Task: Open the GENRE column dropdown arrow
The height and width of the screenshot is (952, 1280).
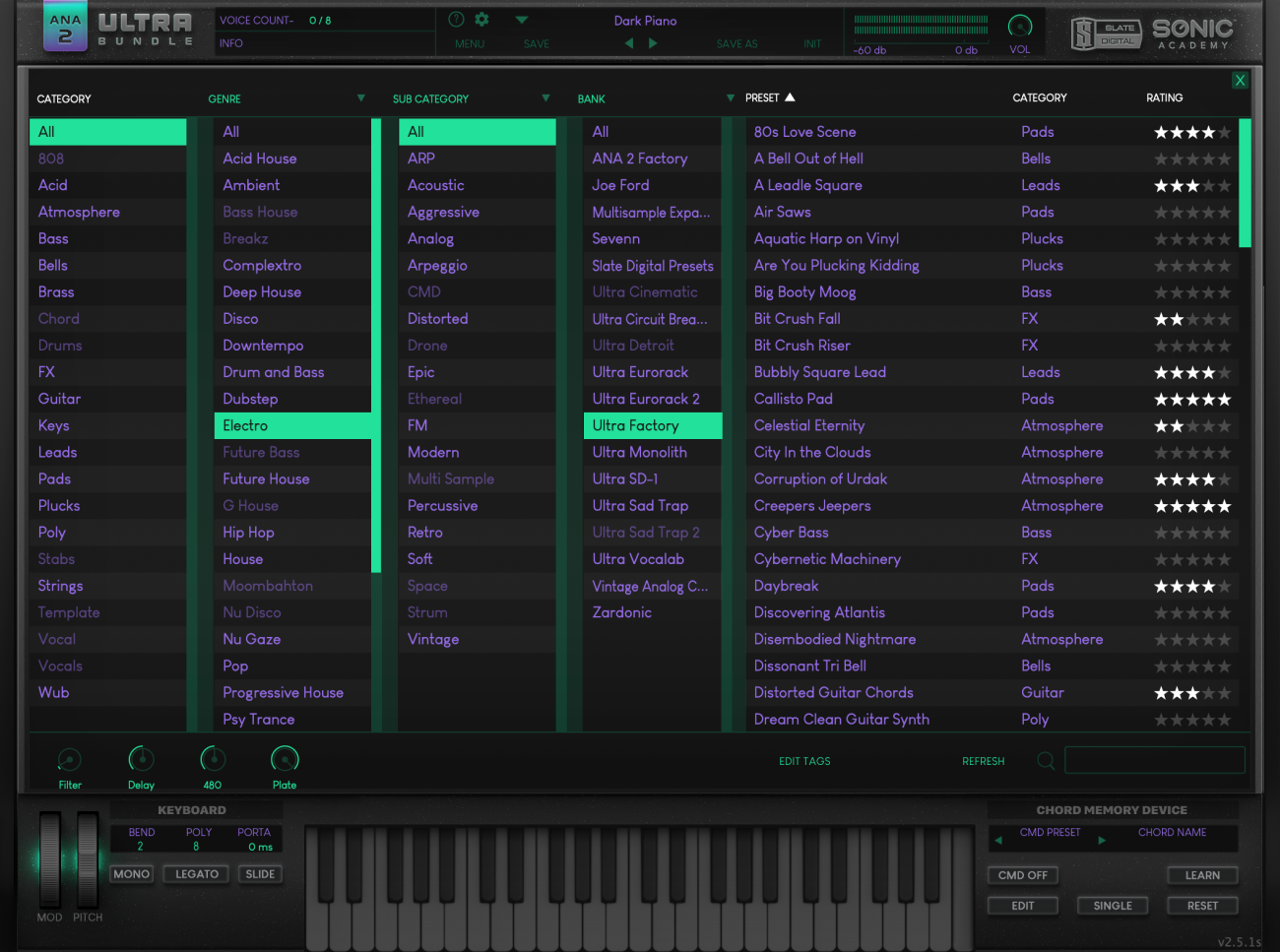Action: (361, 98)
